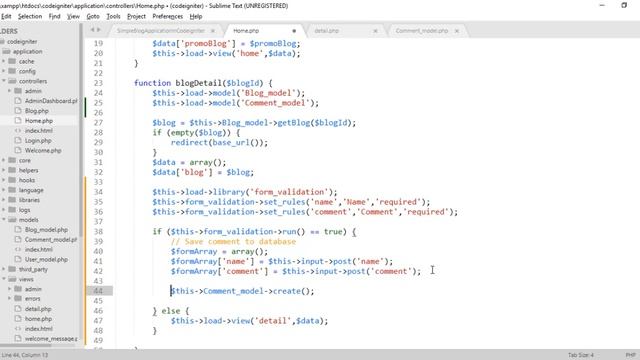Expand the language folder arrow

[4, 190]
